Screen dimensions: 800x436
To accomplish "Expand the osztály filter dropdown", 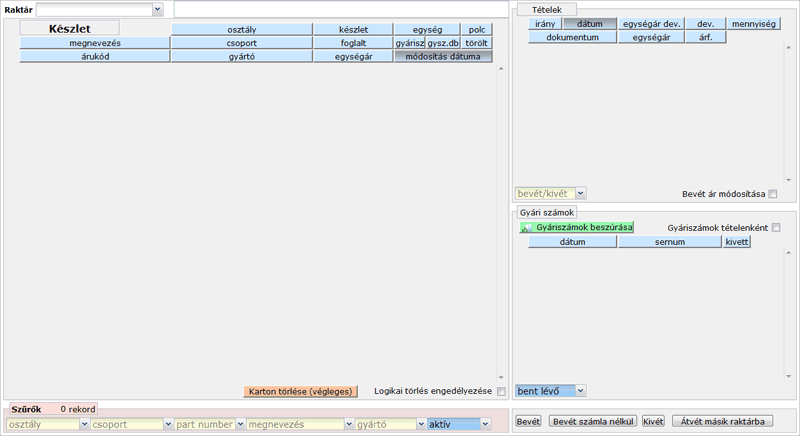I will pyautogui.click(x=83, y=424).
